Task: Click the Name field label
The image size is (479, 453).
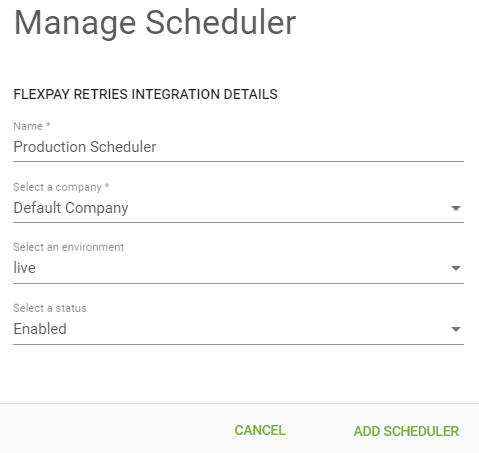Action: [32, 126]
